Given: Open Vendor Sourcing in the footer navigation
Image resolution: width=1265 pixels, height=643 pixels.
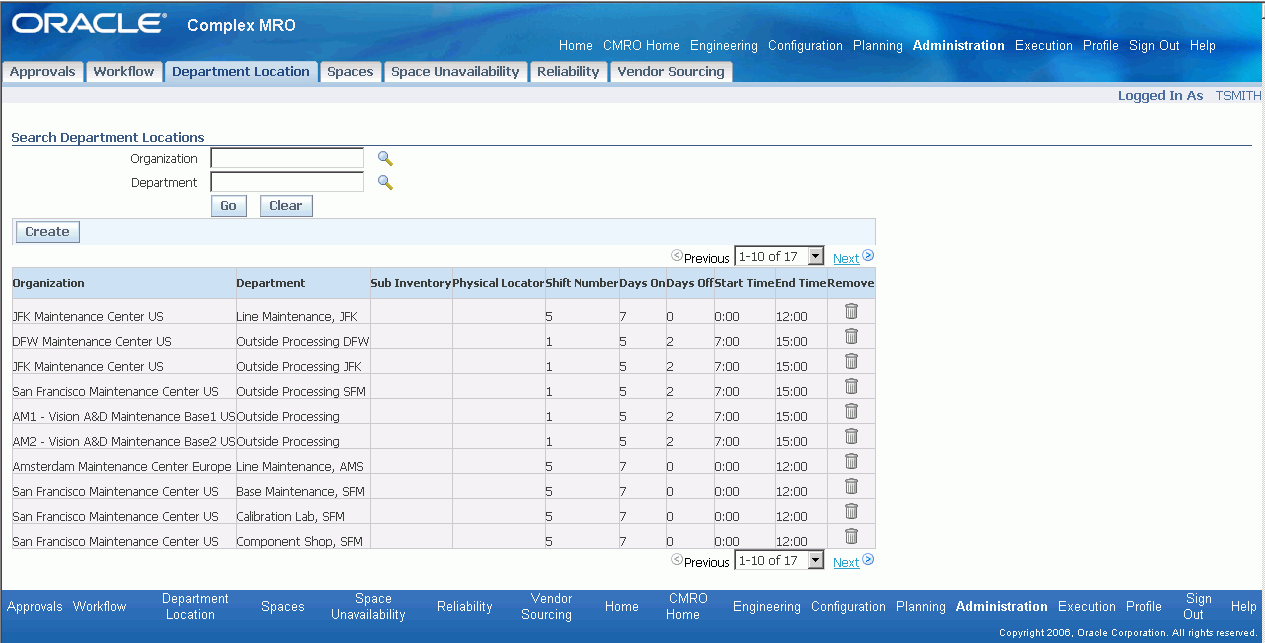Looking at the screenshot, I should point(547,607).
